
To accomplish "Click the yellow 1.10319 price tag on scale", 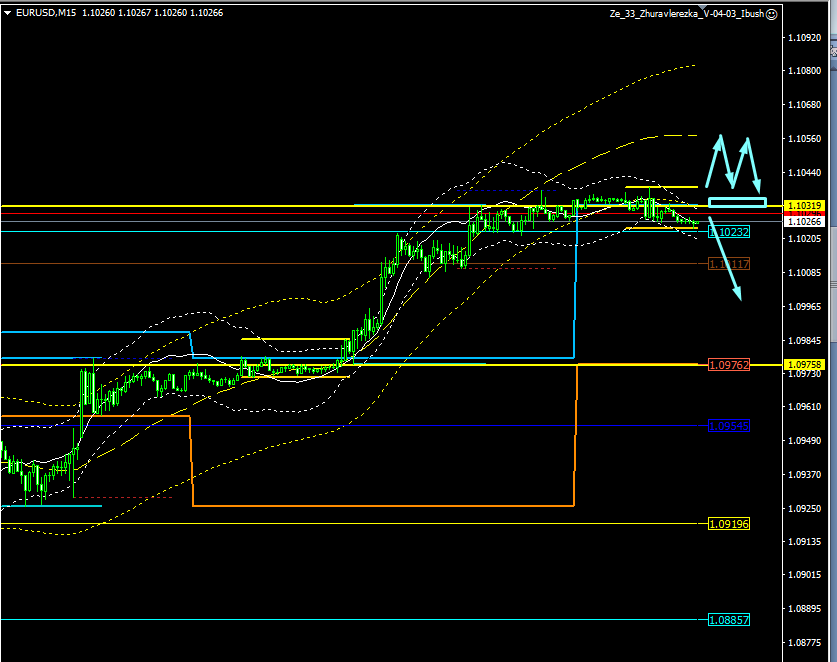I will pos(804,206).
